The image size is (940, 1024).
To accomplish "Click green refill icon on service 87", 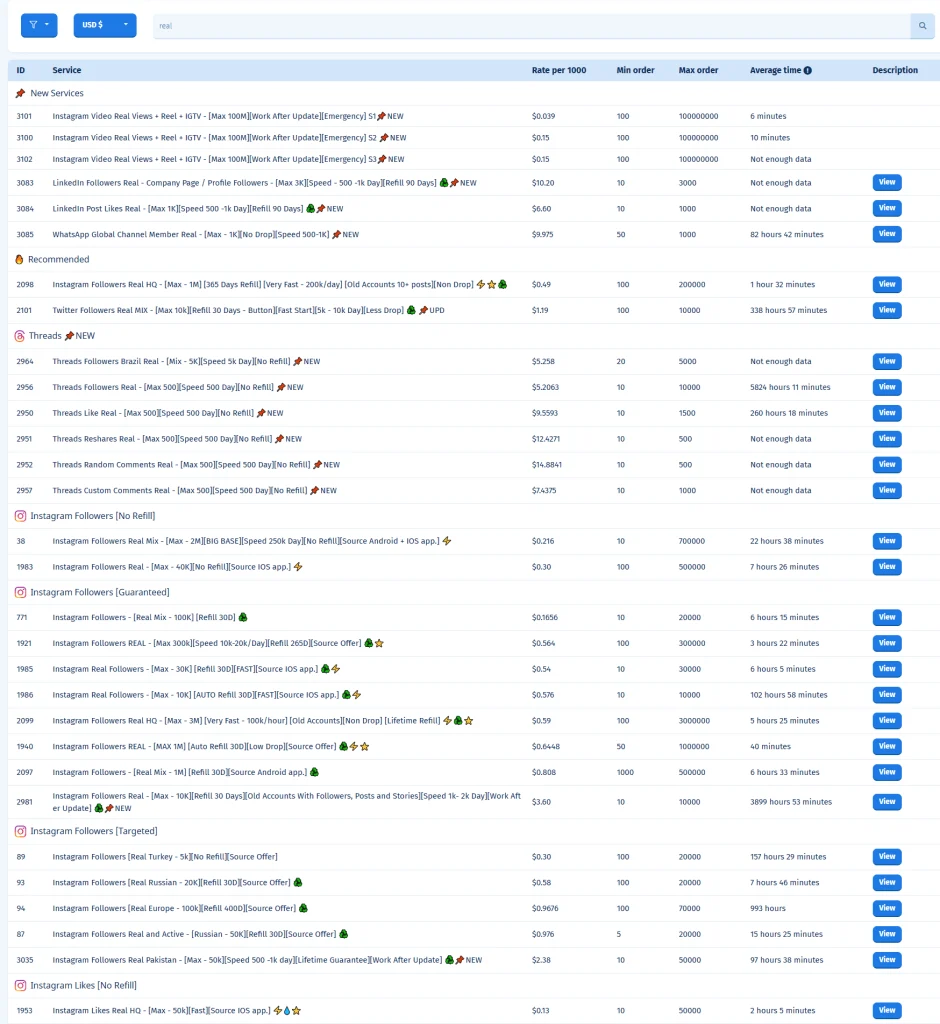I will click(344, 934).
